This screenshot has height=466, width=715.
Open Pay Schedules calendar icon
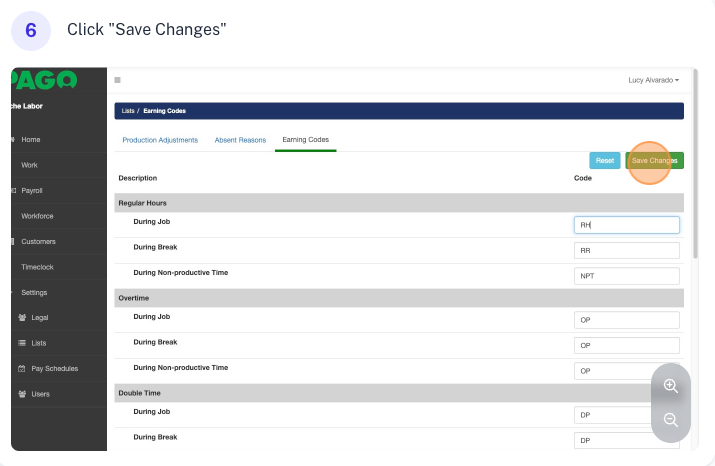coord(22,369)
